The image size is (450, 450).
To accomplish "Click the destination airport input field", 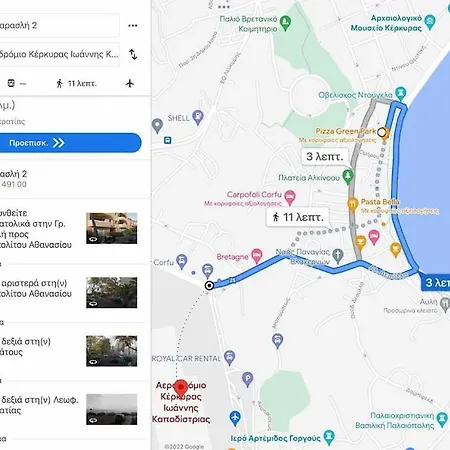I will (59, 54).
